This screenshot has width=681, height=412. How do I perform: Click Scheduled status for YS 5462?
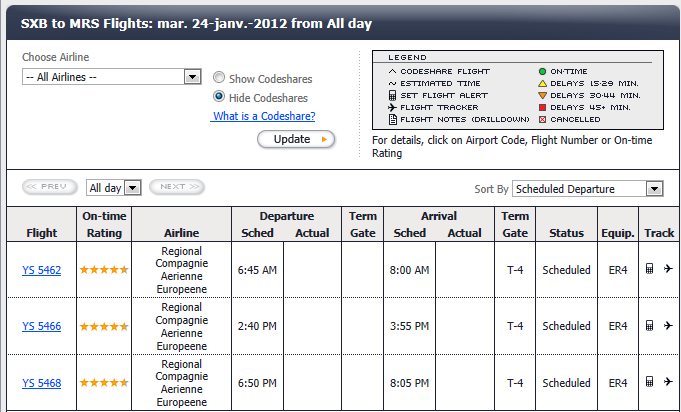pyautogui.click(x=566, y=270)
